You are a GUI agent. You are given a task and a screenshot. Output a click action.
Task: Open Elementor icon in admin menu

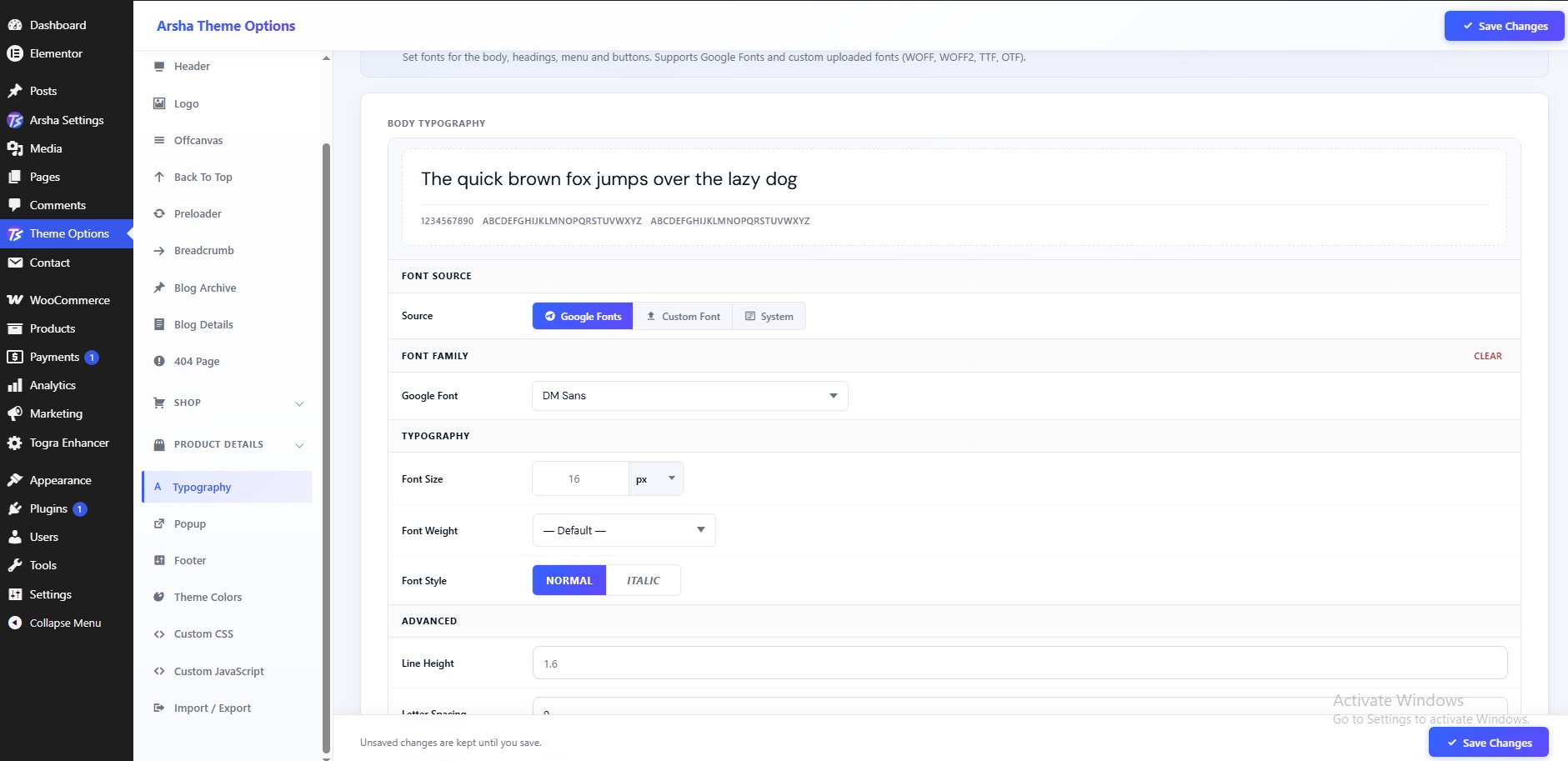tap(15, 53)
